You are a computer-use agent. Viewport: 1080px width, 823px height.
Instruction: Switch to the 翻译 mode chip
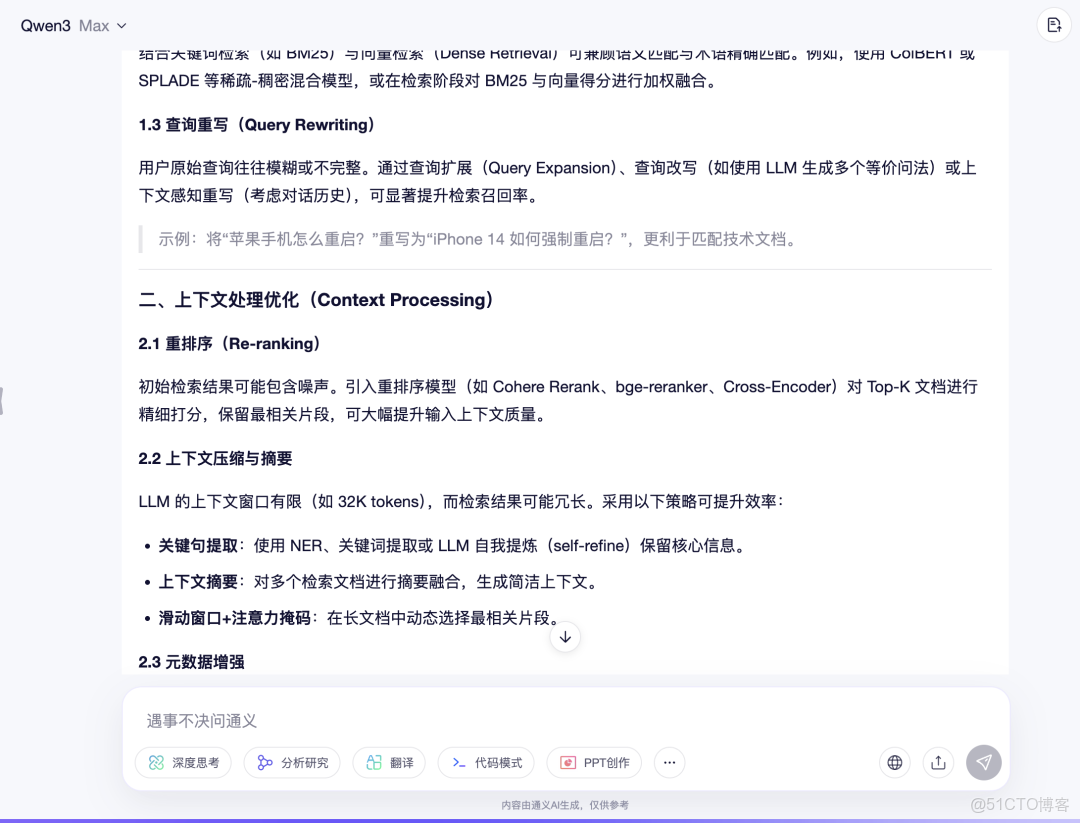coord(389,762)
